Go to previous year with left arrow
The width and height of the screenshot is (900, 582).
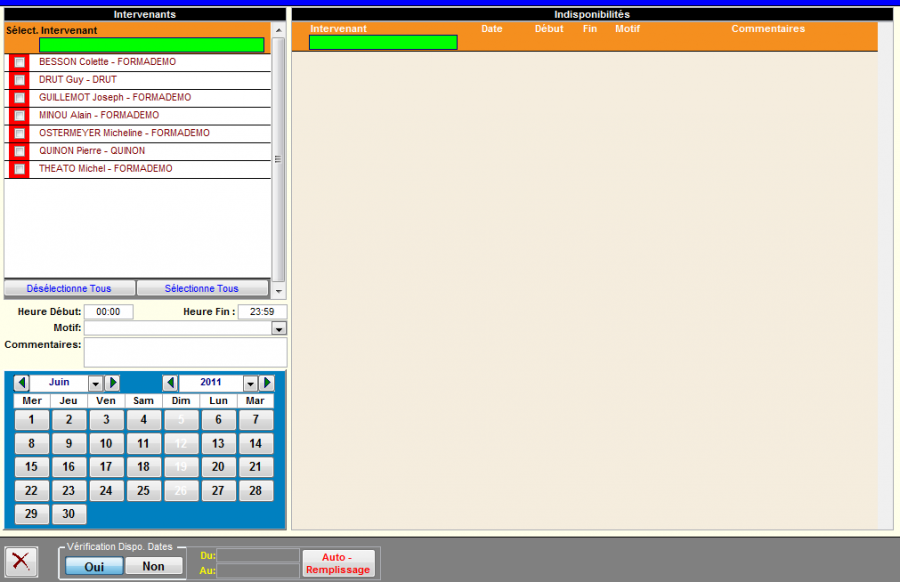170,383
